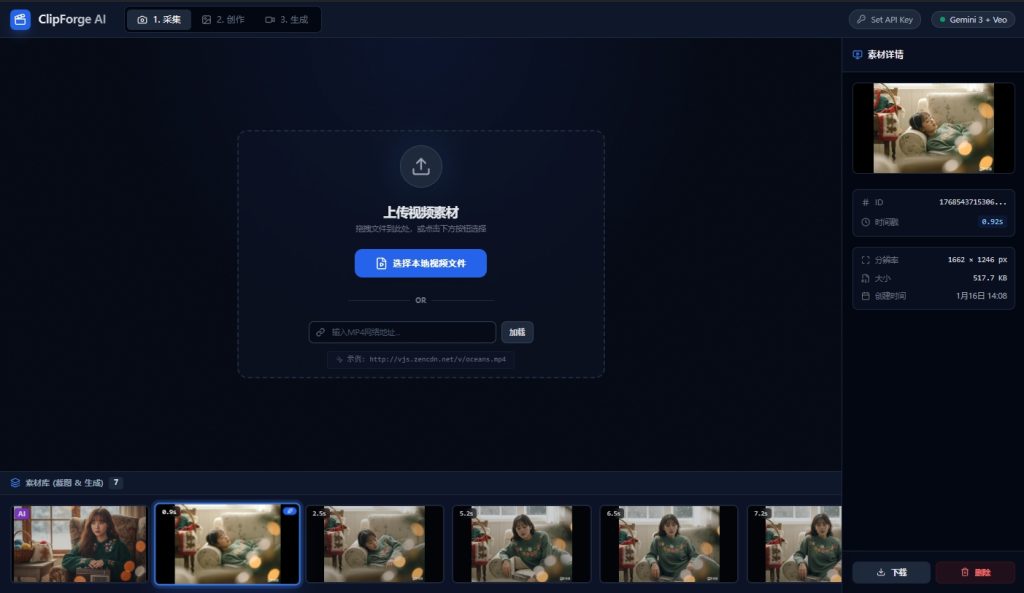
Task: Open the 2. 创作 tab
Action: click(223, 19)
